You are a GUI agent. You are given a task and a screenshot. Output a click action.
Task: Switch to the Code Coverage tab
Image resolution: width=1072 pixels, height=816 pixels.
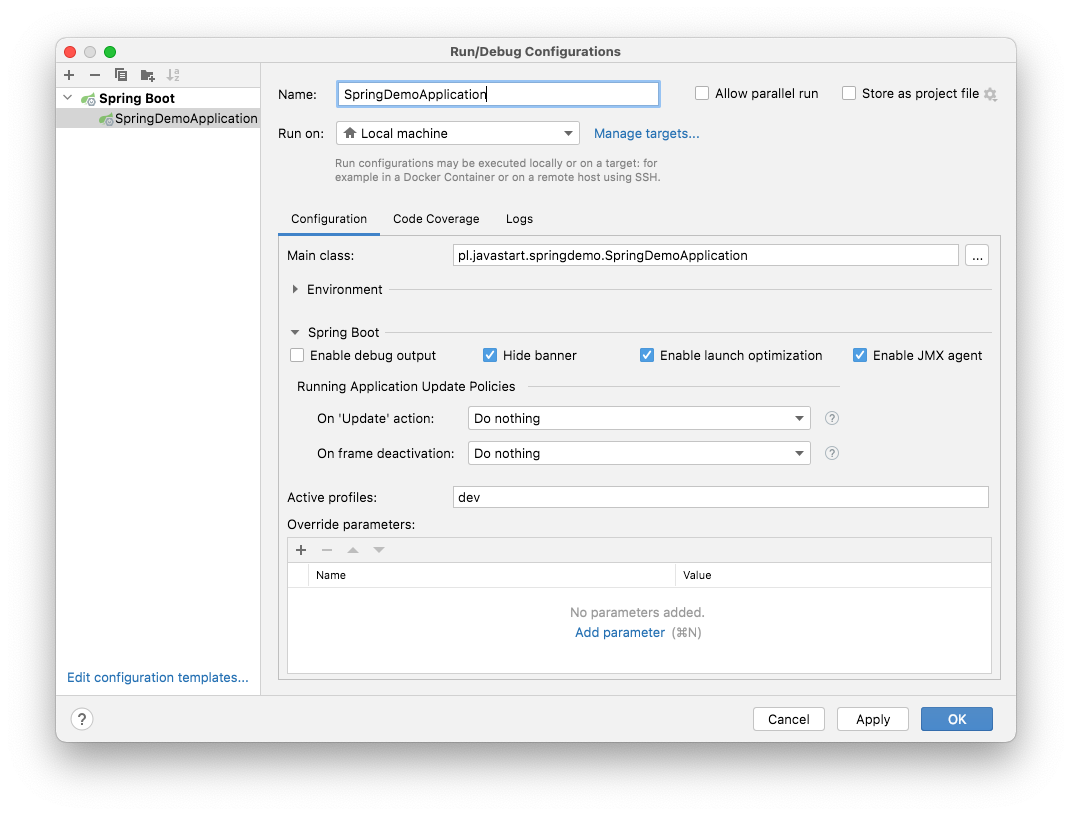[x=436, y=219]
